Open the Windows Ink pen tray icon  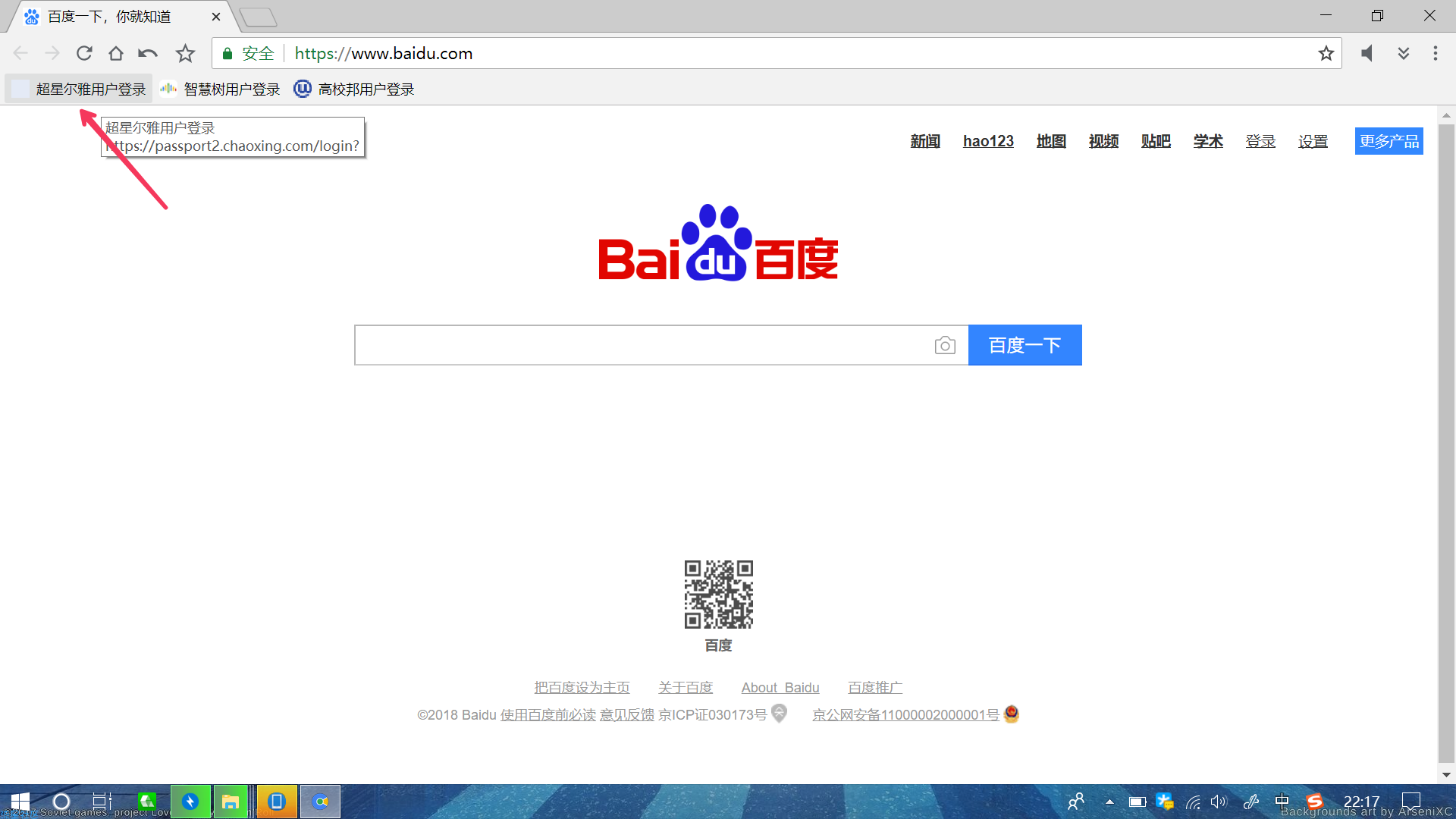tap(1251, 802)
